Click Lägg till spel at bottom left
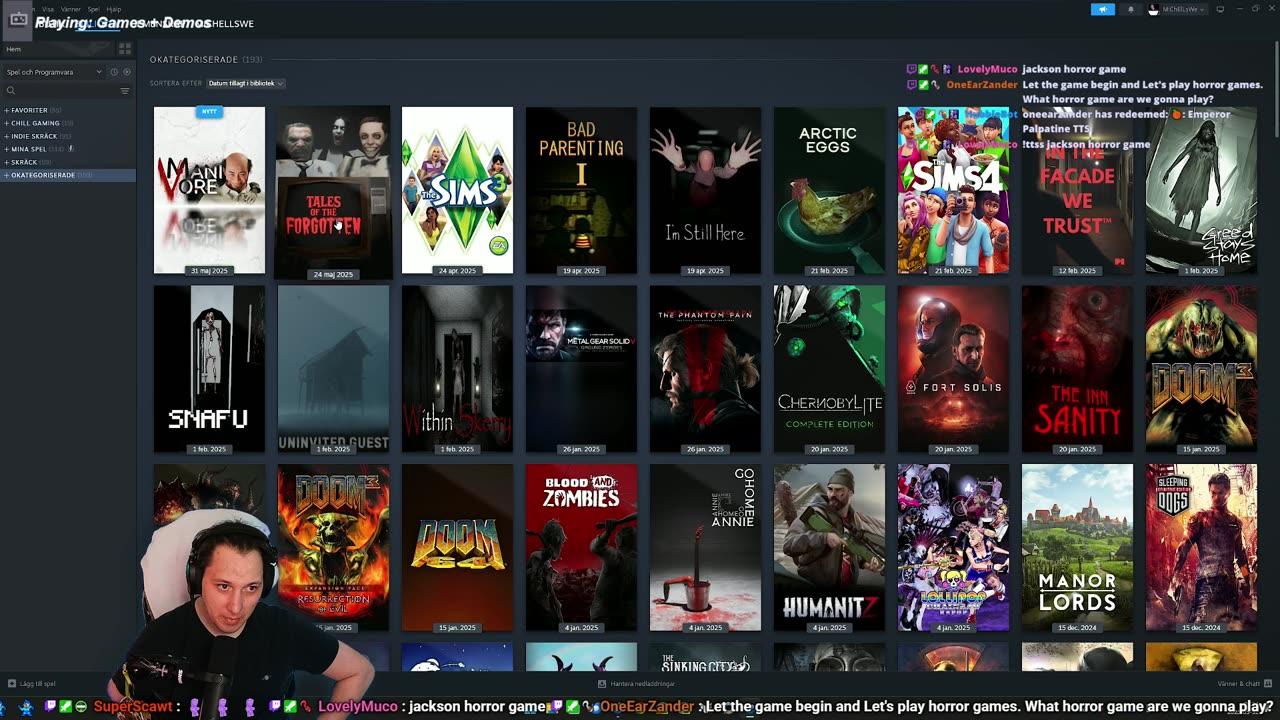Image resolution: width=1280 pixels, height=720 pixels. coord(32,684)
